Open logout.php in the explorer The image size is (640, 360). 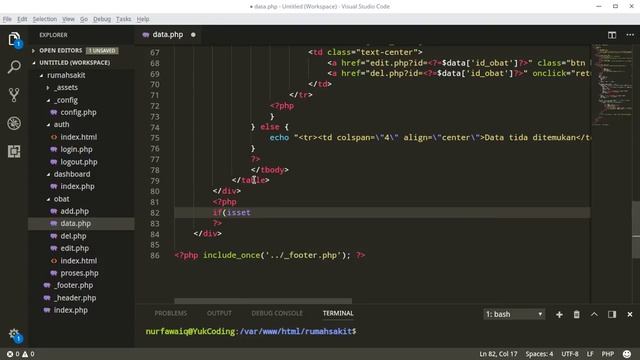(79, 162)
